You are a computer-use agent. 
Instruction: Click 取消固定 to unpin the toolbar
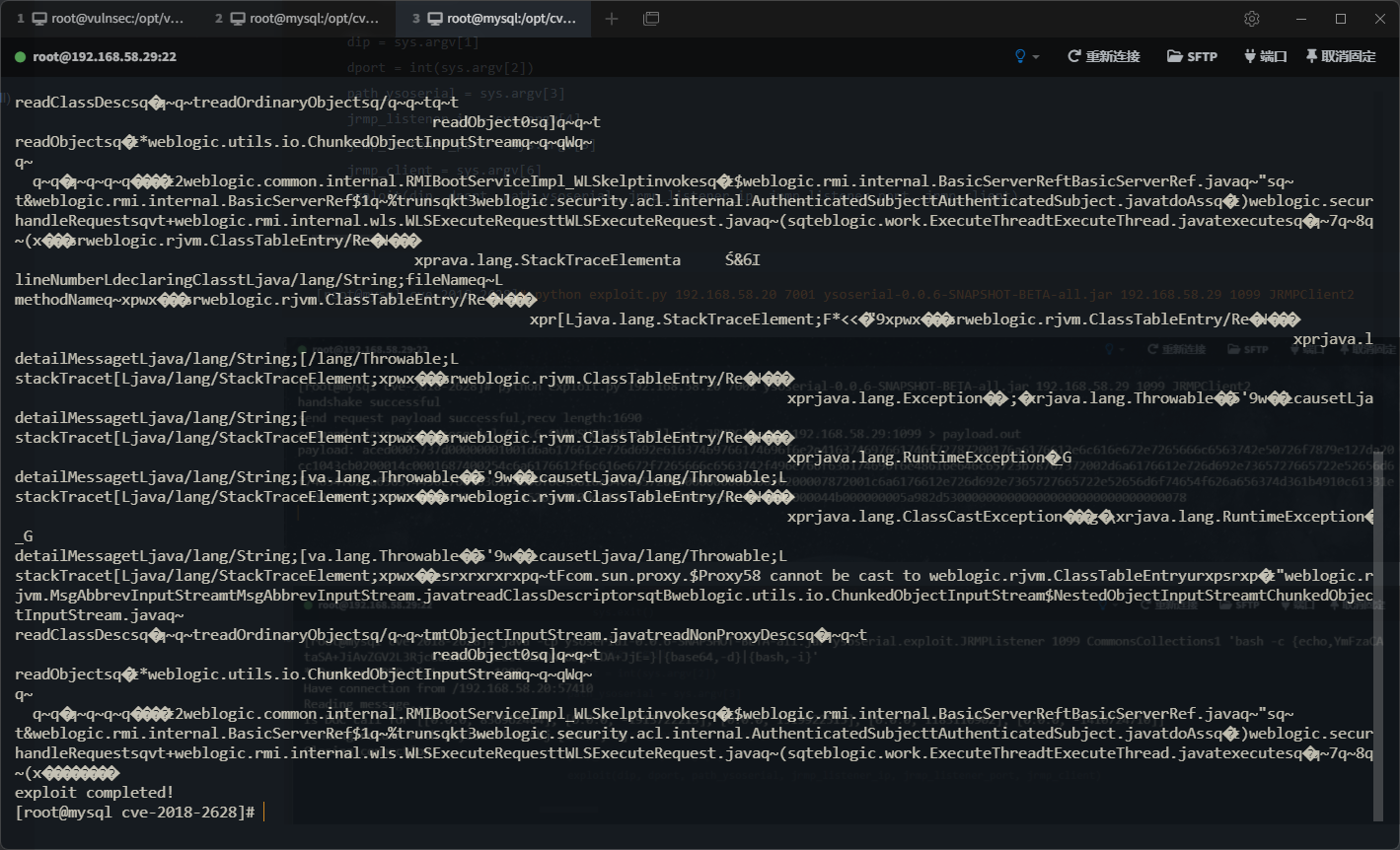(1341, 56)
